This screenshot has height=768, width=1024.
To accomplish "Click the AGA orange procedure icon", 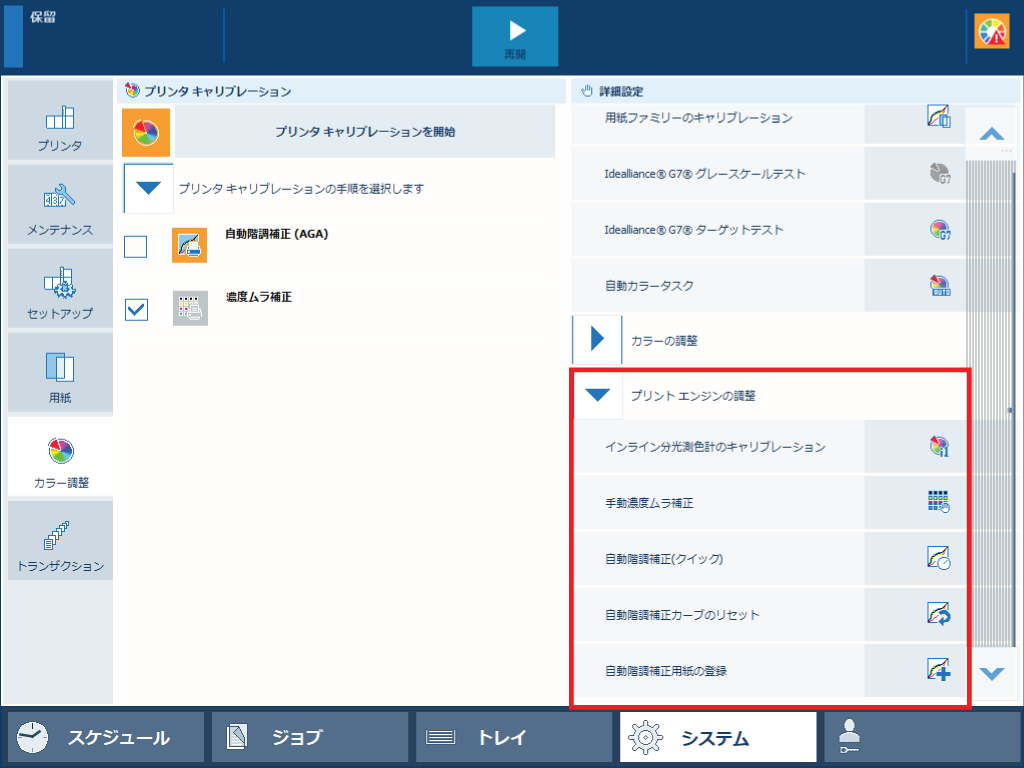I will tap(189, 246).
